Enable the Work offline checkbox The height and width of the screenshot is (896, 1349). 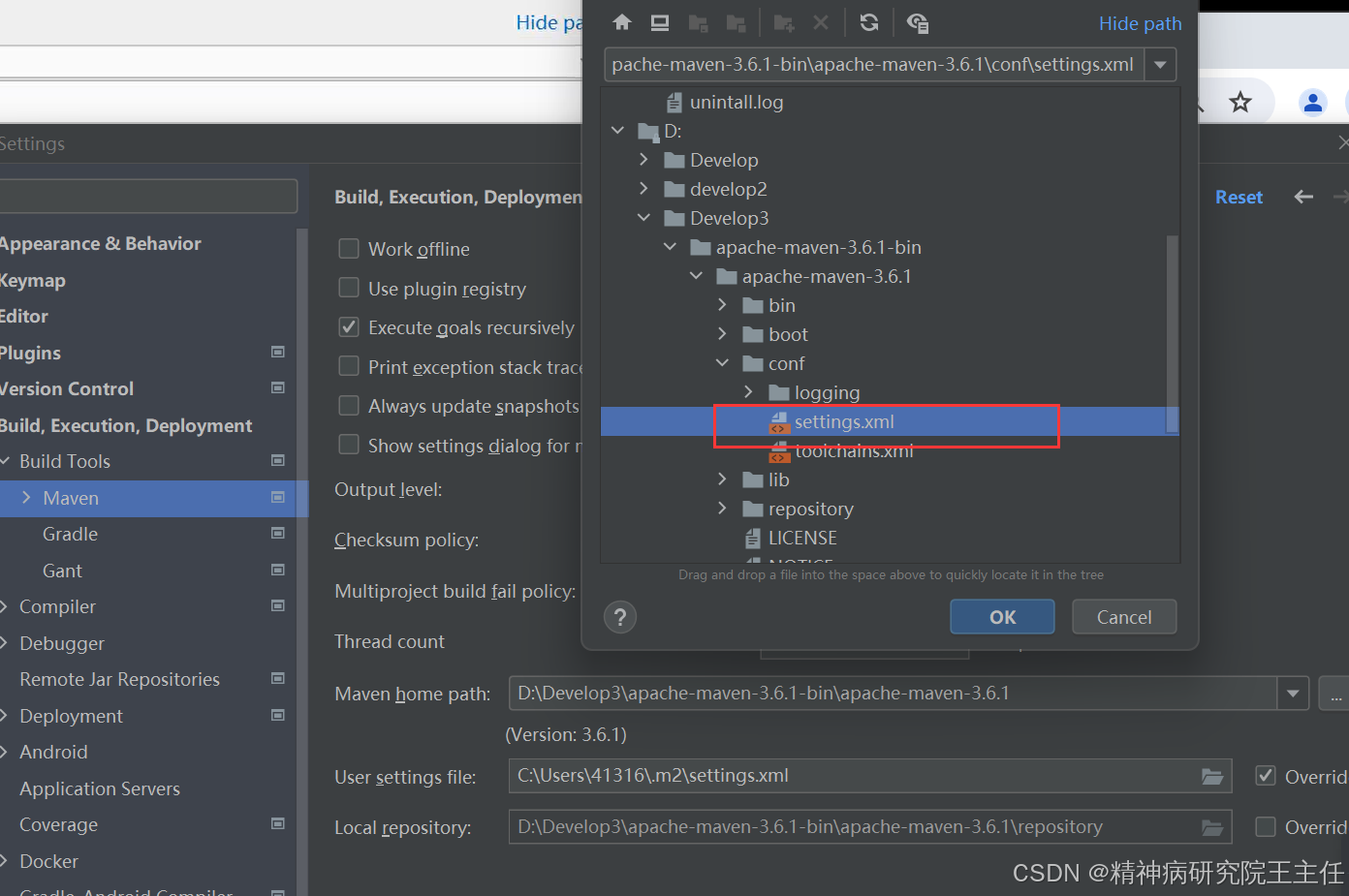[x=349, y=249]
